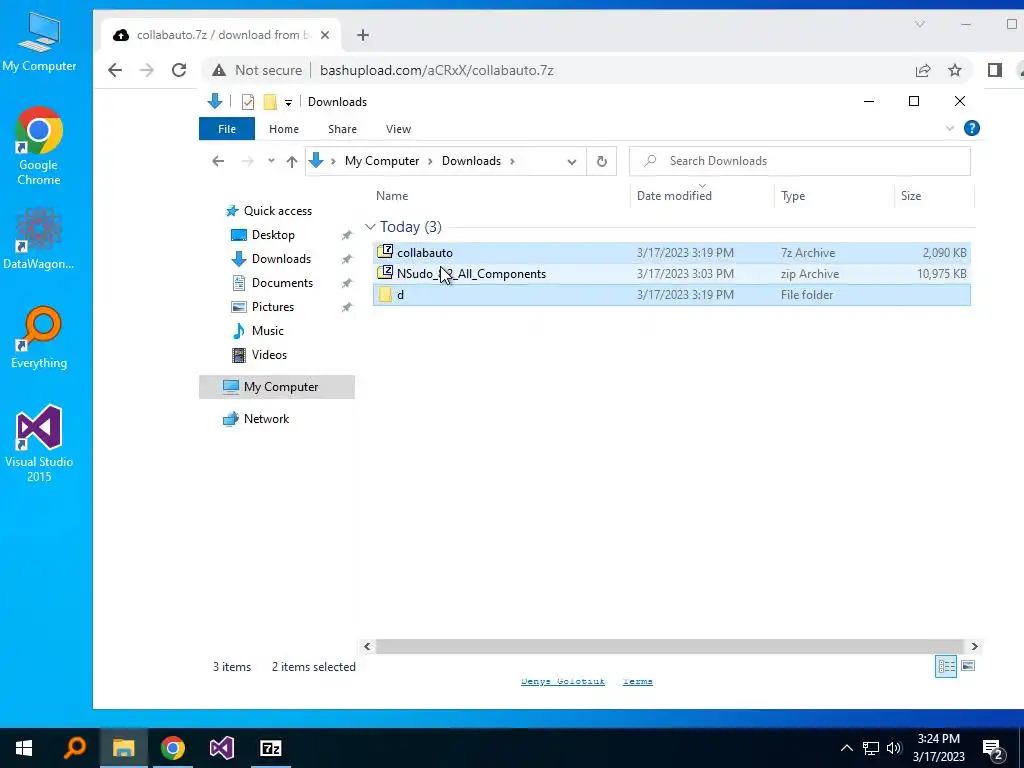The image size is (1024, 768).
Task: Open Pictures in Quick access
Action: coord(272,307)
